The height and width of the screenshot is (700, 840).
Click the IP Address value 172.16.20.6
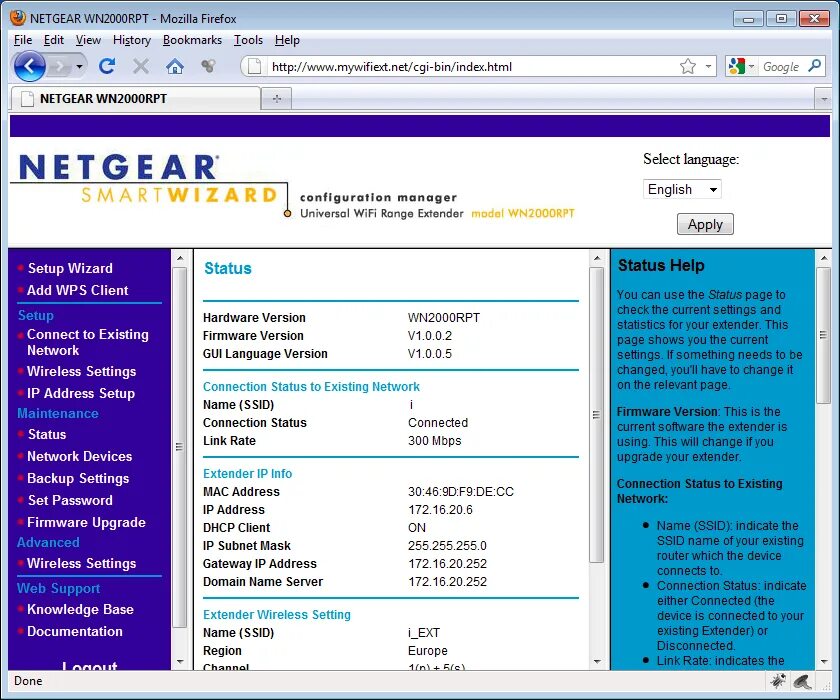[x=440, y=510]
